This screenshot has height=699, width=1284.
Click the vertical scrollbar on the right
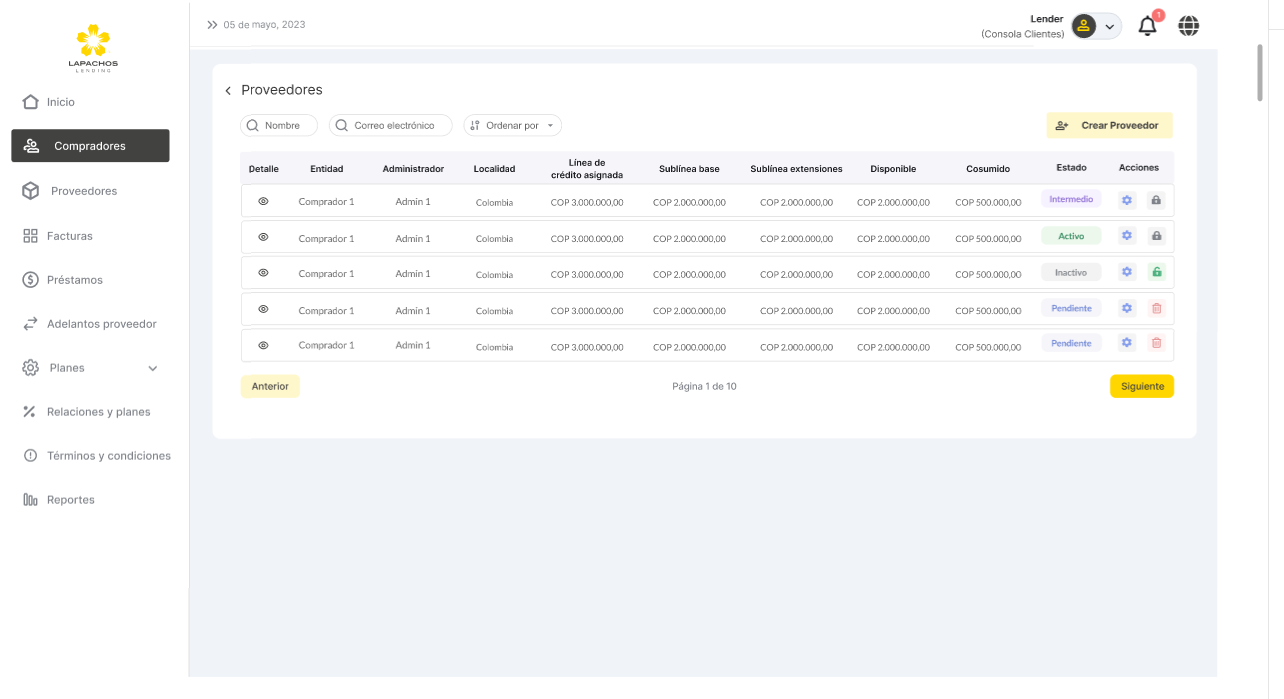[x=1260, y=72]
